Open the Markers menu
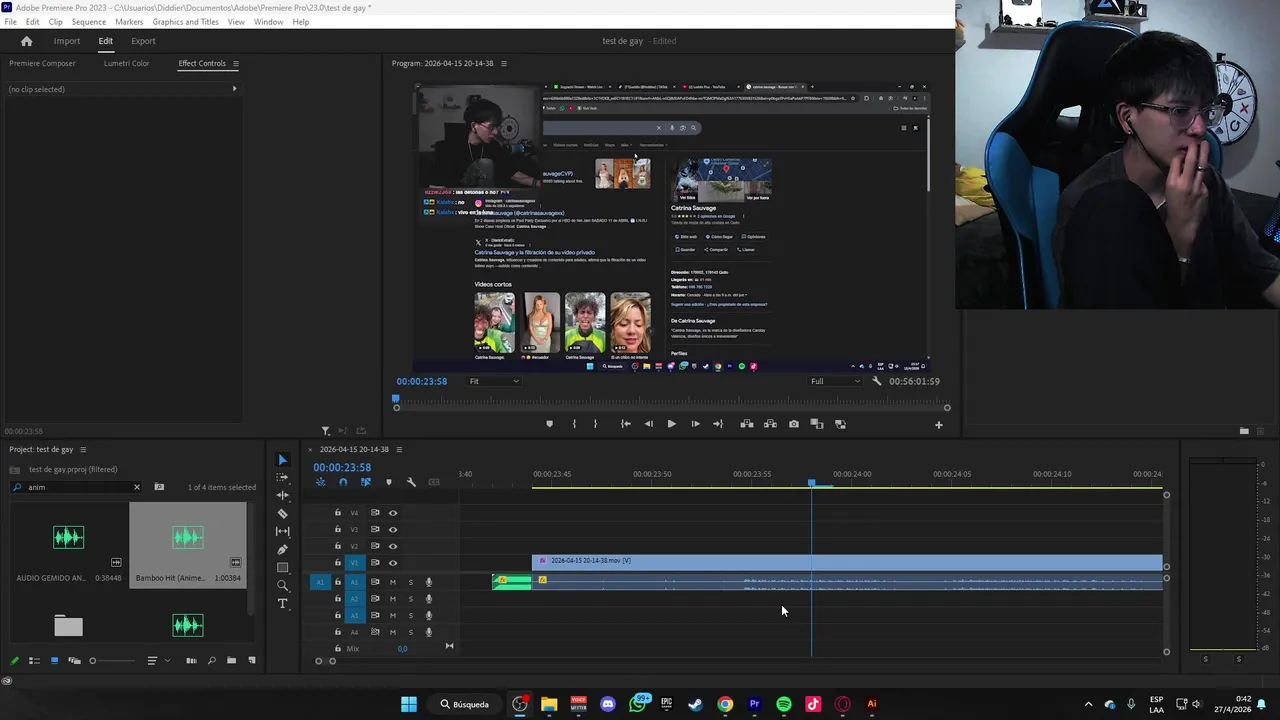The image size is (1280, 720). [129, 22]
